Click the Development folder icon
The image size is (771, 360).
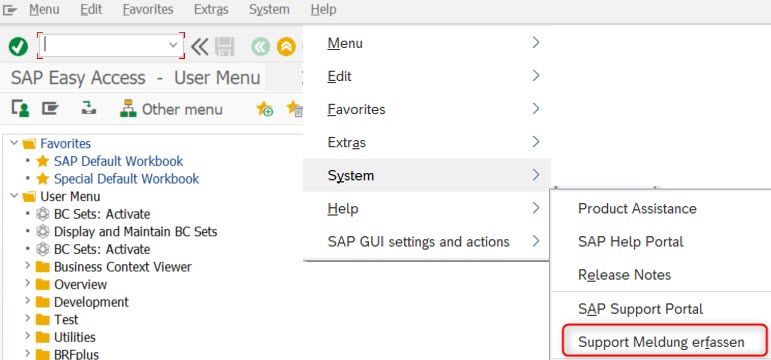point(43,302)
